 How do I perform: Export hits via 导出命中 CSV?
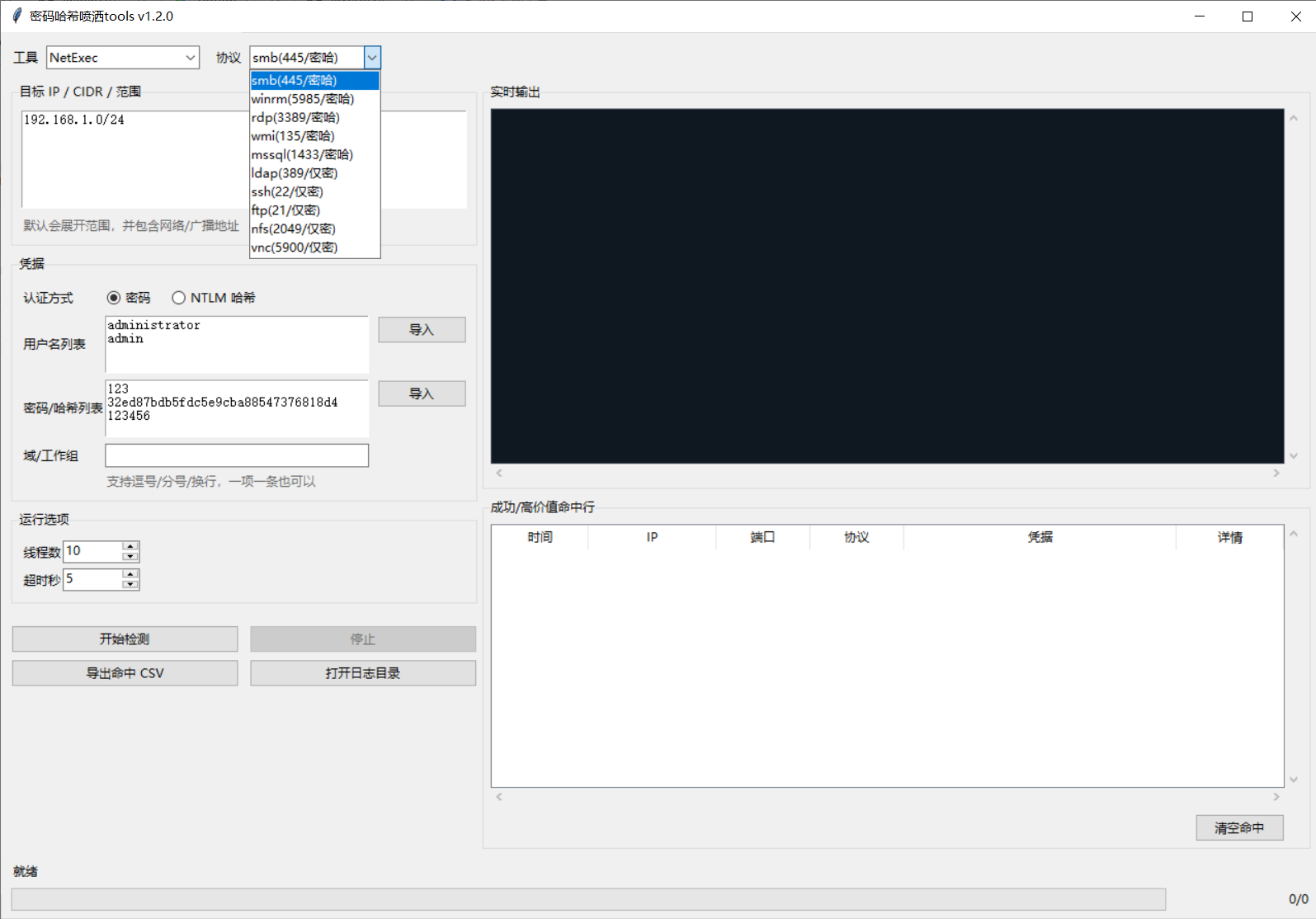(x=125, y=673)
